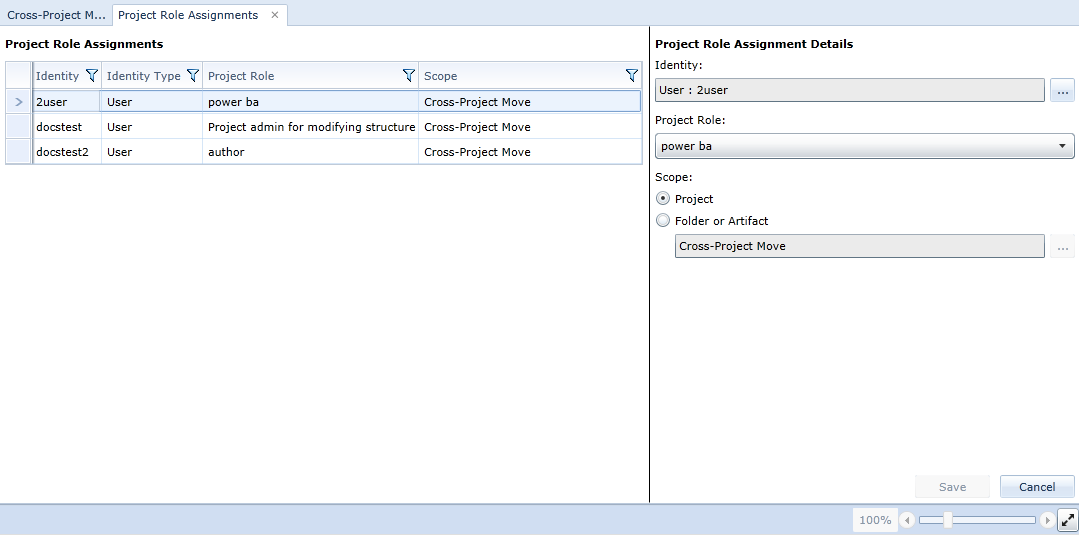Image resolution: width=1079 pixels, height=535 pixels.
Task: Select the docstest assignment row
Action: pyautogui.click(x=323, y=127)
